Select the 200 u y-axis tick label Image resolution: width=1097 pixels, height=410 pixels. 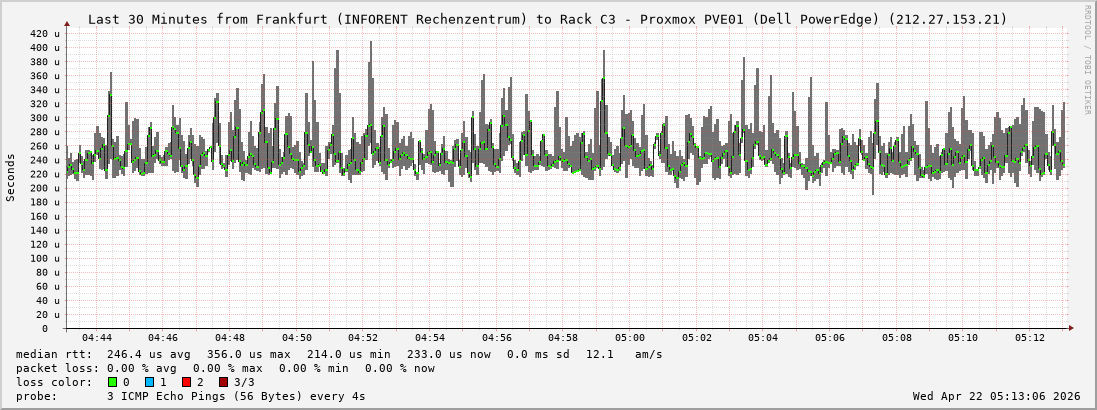coord(46,188)
